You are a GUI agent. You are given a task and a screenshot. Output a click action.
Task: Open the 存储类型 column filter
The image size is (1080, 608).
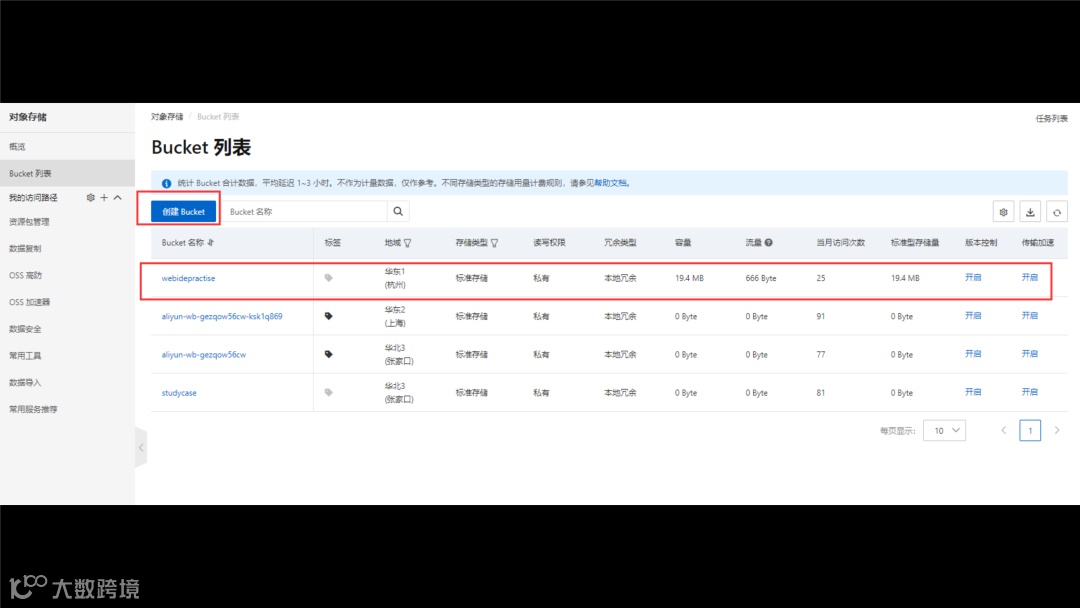(495, 243)
